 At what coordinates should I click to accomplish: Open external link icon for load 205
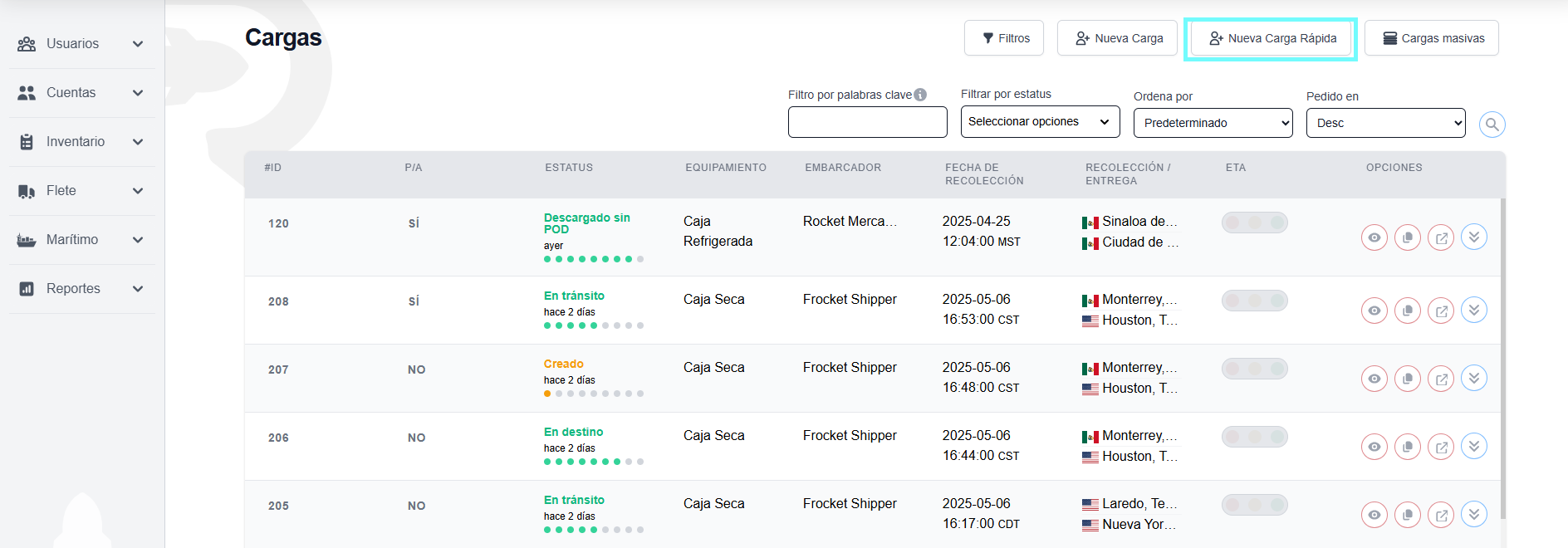pos(1441,515)
